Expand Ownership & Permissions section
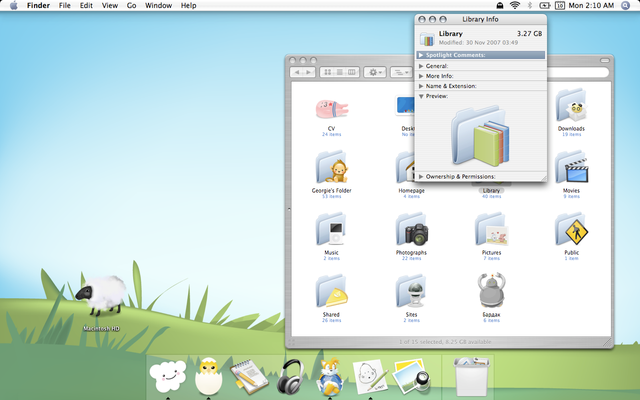This screenshot has width=640, height=400. [x=422, y=176]
